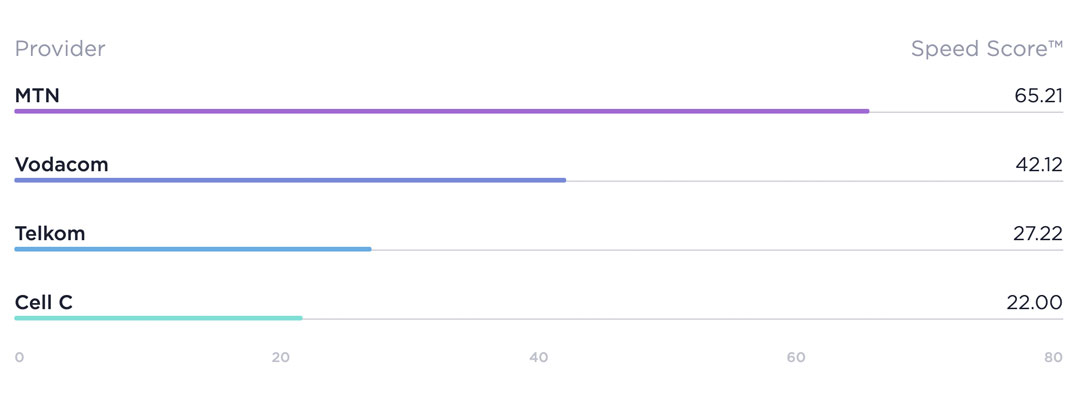Click the Speed Score™ column header

tap(986, 49)
